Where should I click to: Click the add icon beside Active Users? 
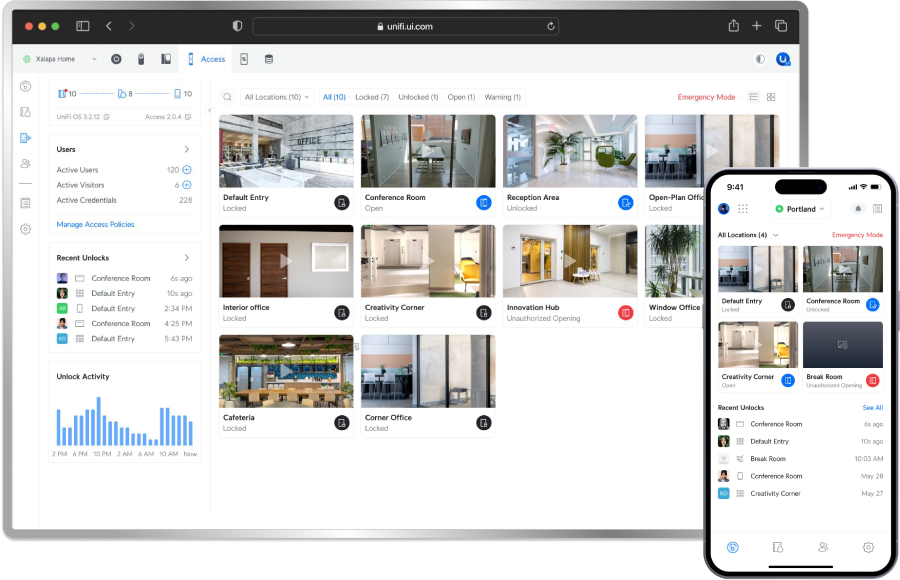click(x=187, y=170)
